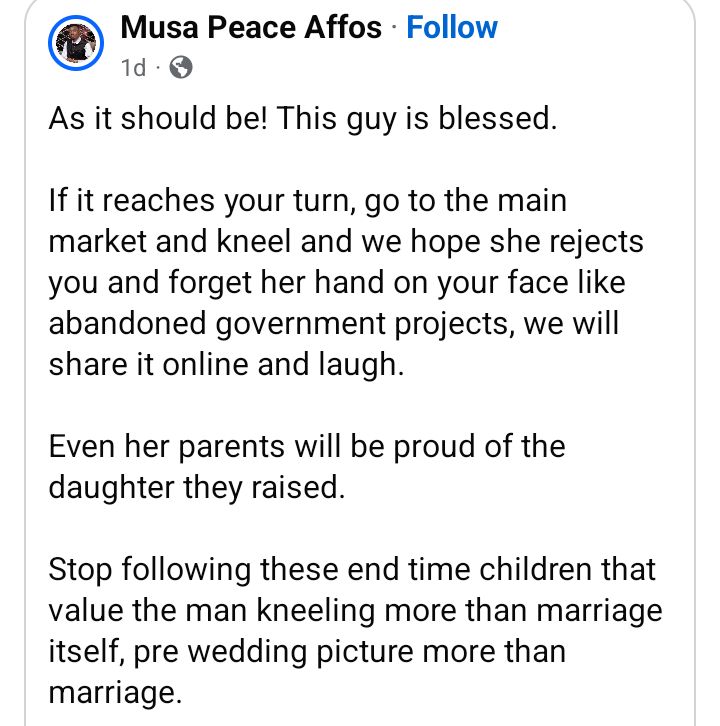Viewport: 720px width, 726px height.
Task: Click the globe public-audience icon
Action: (x=181, y=68)
